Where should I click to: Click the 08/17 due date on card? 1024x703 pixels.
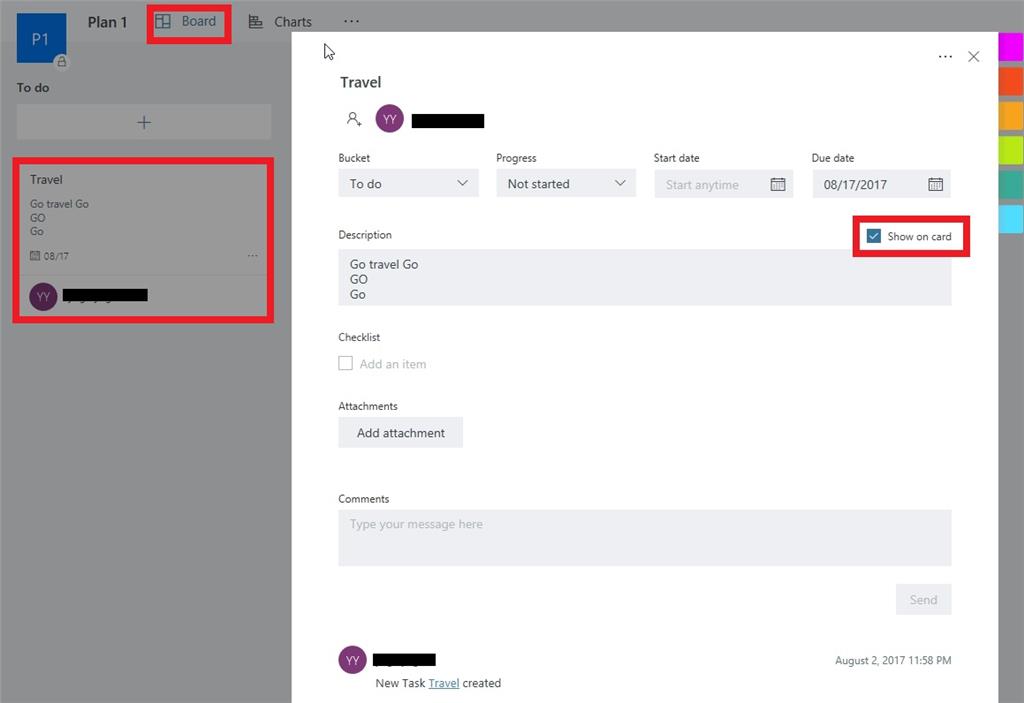pos(50,256)
